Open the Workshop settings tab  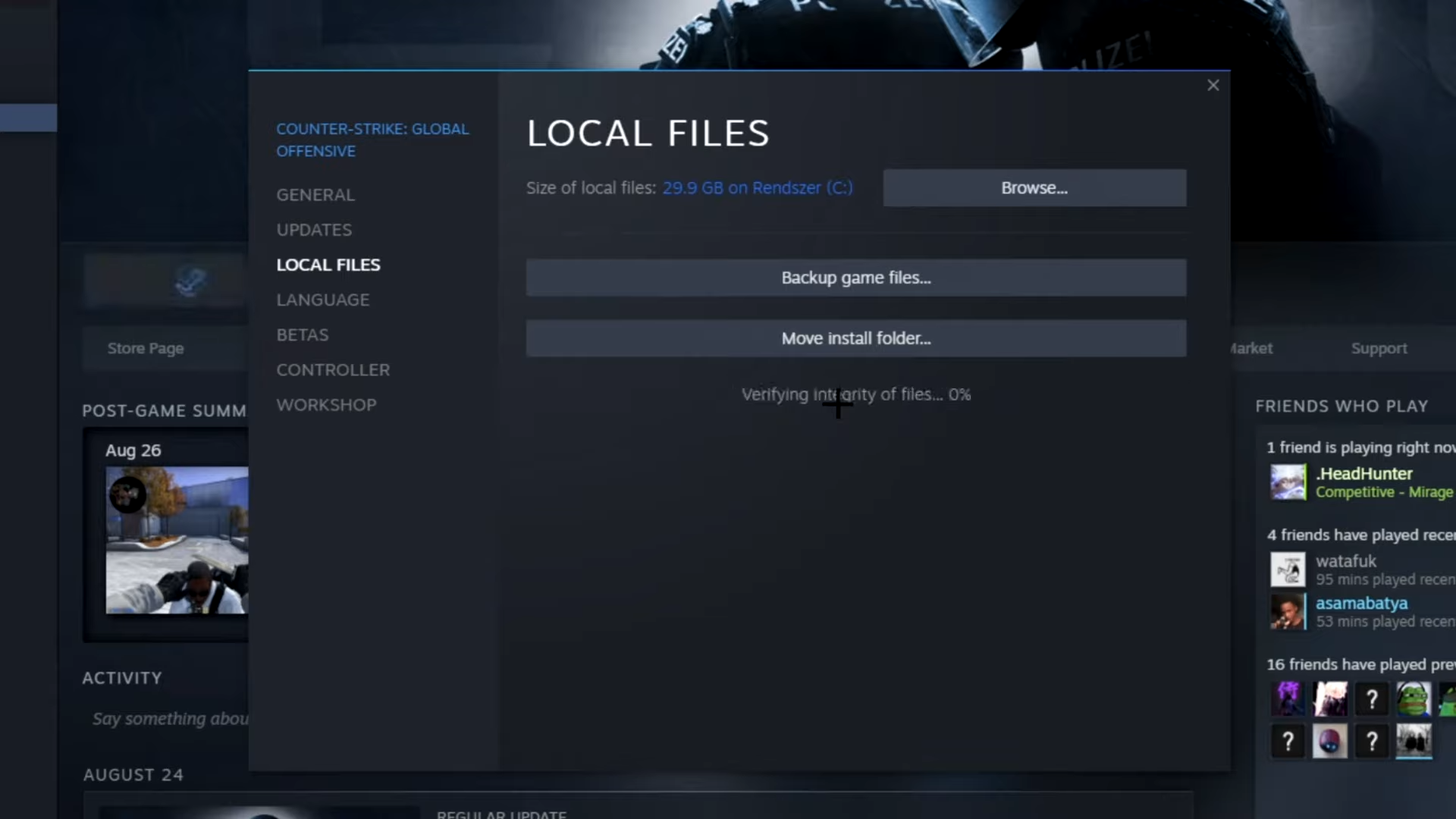point(326,405)
